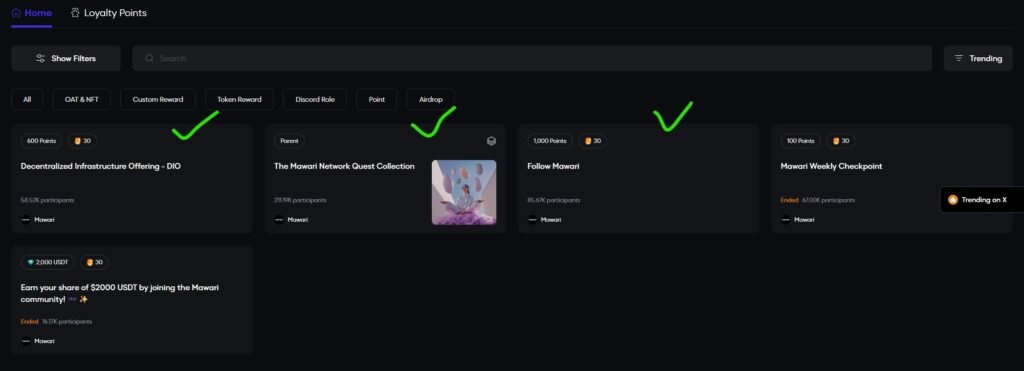Select the Point filter chip
The height and width of the screenshot is (371, 1024).
pos(377,99)
